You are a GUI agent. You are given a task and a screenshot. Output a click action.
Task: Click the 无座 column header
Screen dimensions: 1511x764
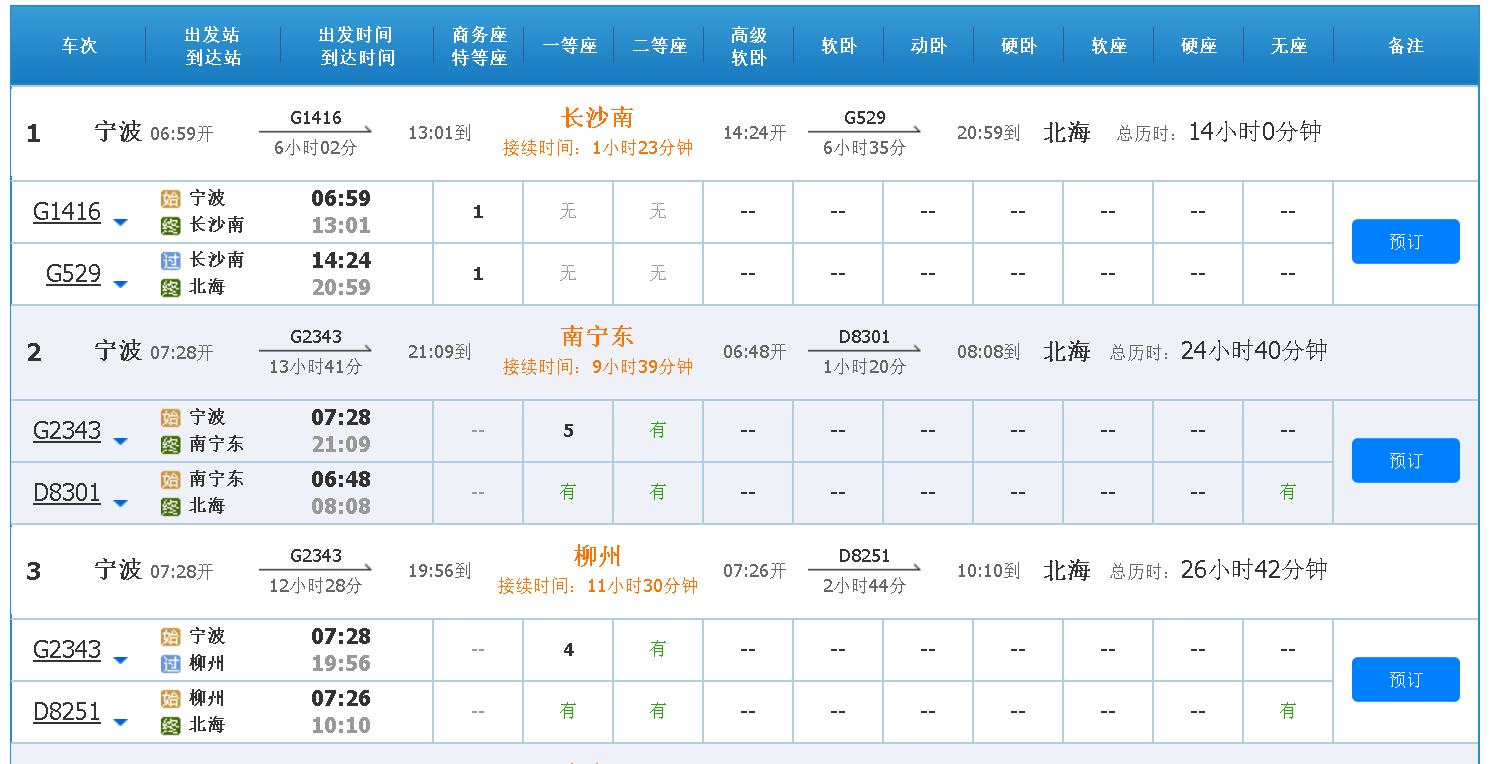[x=1288, y=46]
